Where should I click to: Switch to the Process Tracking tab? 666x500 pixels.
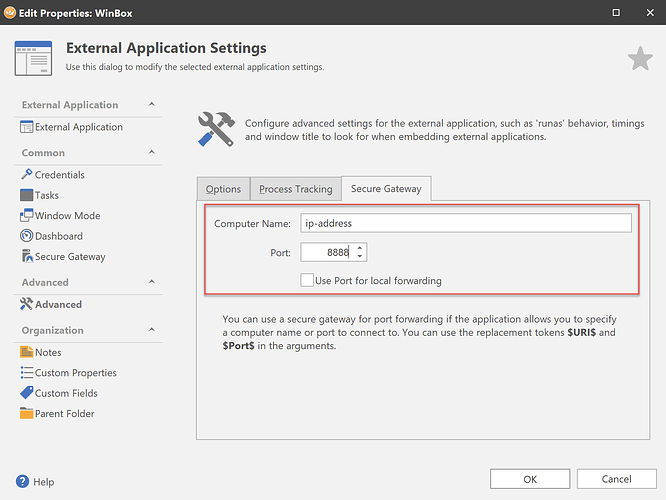(x=295, y=189)
